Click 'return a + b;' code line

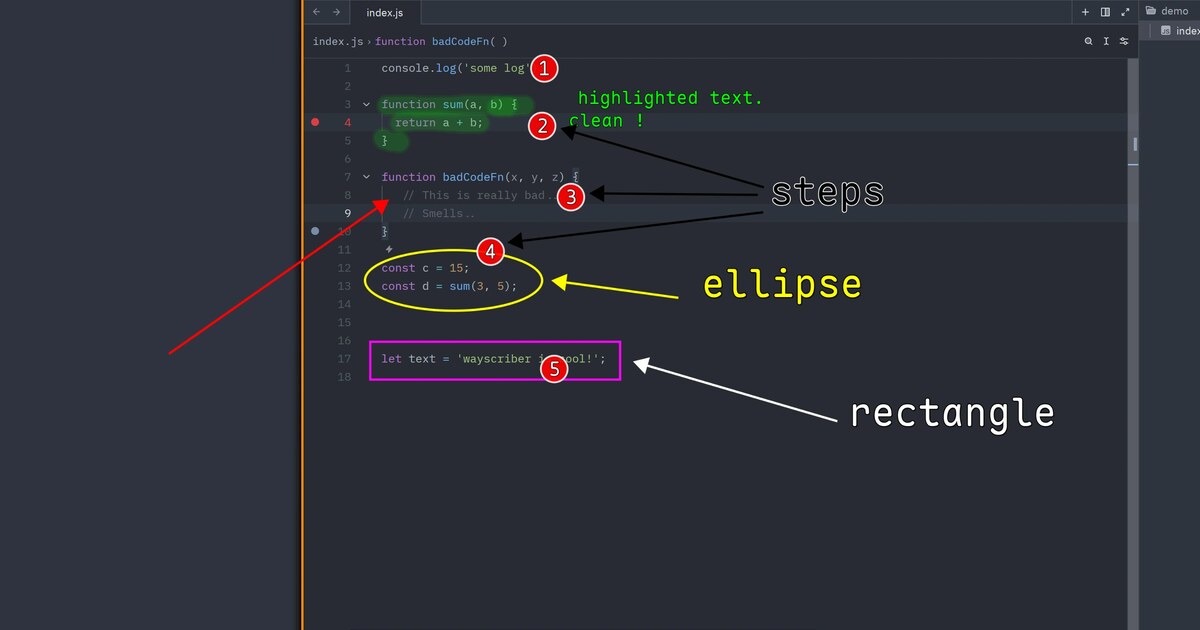pyautogui.click(x=439, y=122)
